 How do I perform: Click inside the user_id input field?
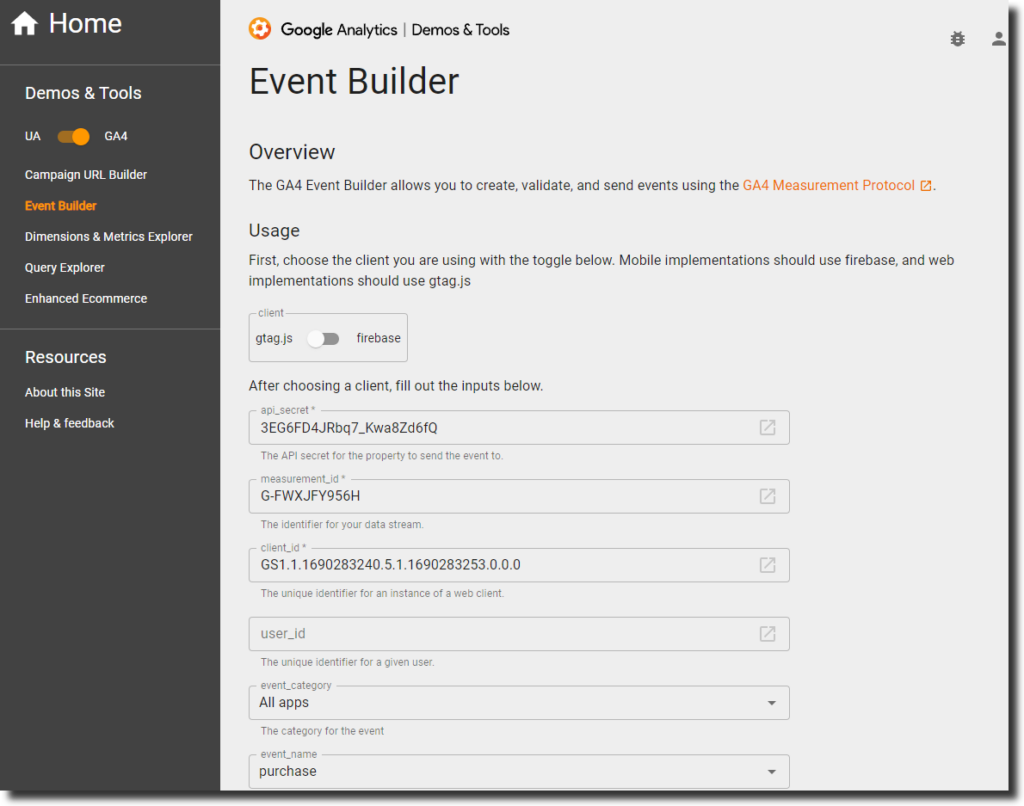tap(450, 633)
